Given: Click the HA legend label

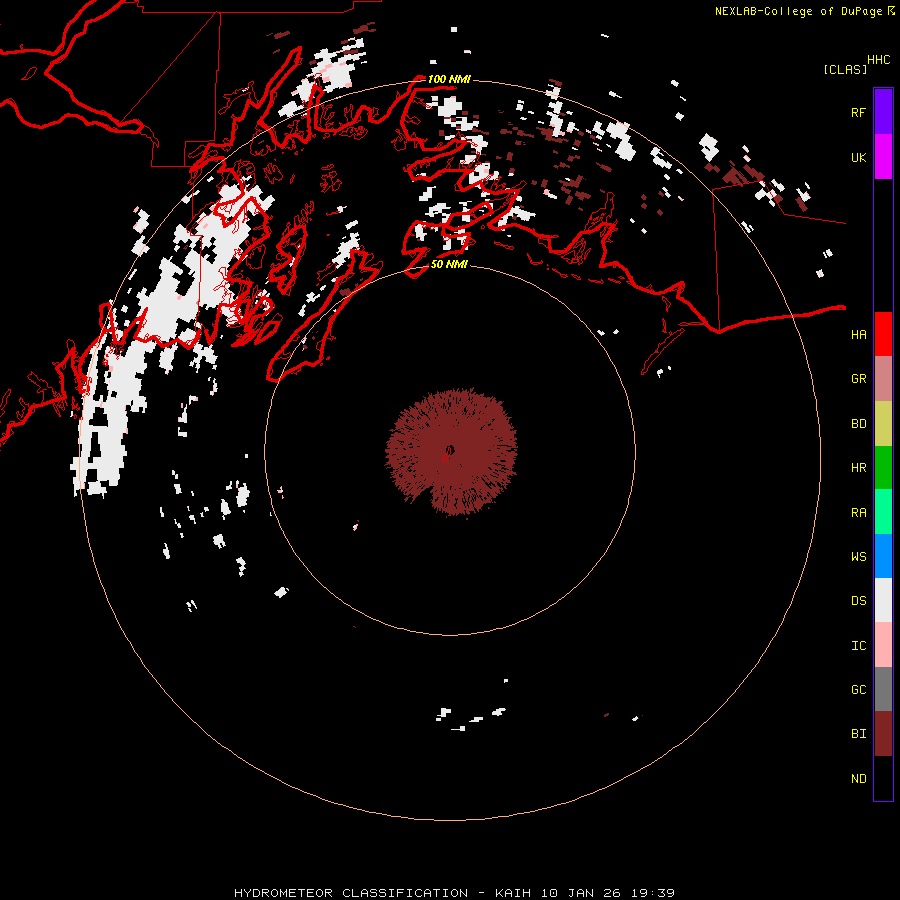Looking at the screenshot, I should click(858, 335).
